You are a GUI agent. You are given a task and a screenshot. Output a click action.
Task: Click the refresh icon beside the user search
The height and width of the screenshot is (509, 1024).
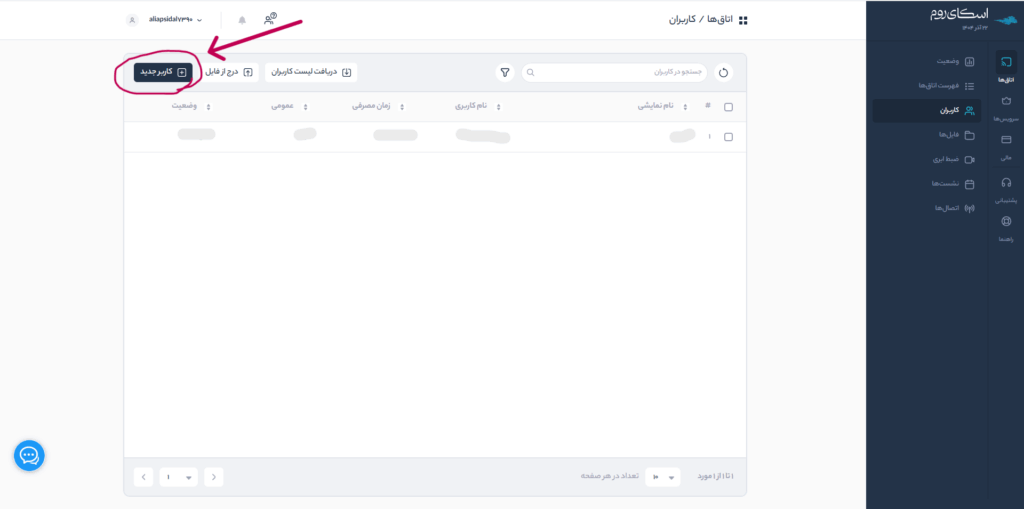723,73
